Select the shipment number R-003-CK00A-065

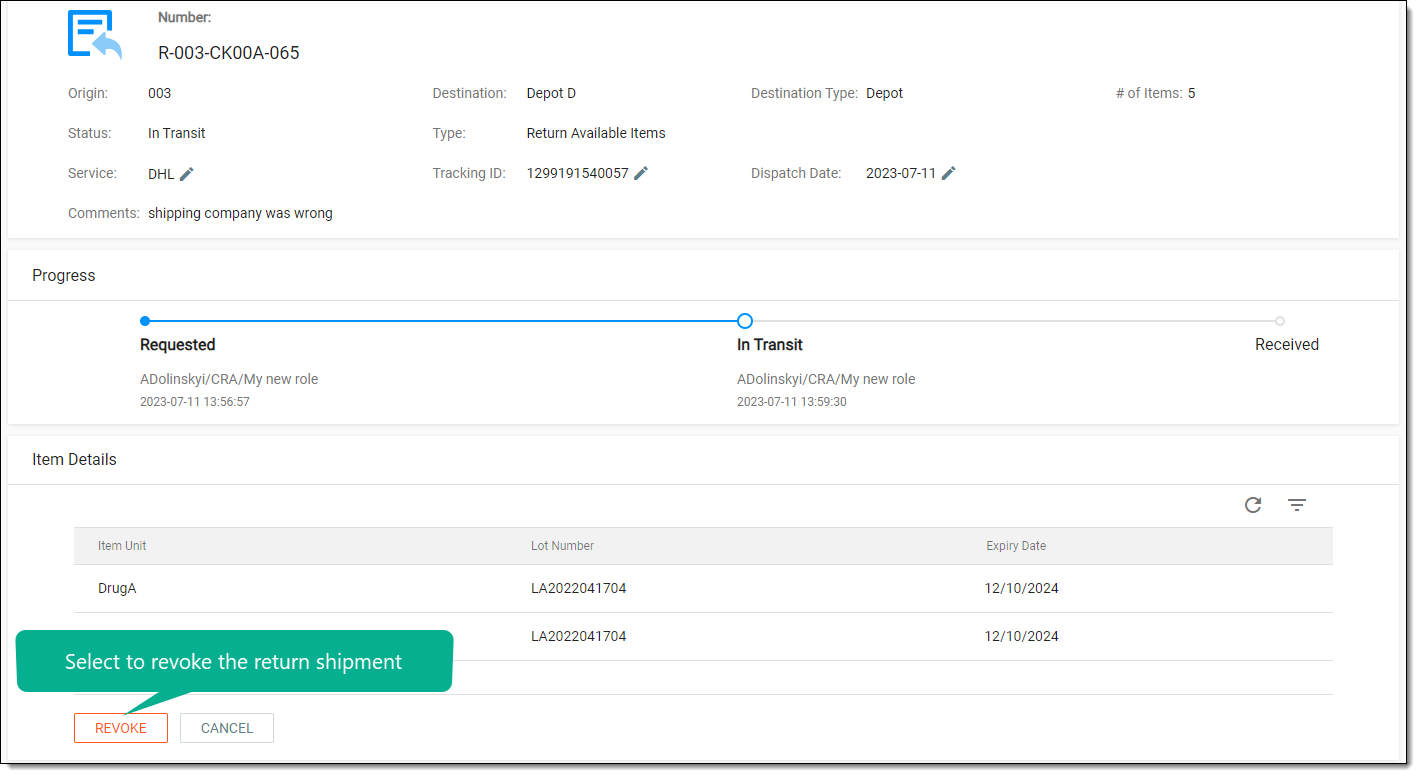[x=229, y=53]
